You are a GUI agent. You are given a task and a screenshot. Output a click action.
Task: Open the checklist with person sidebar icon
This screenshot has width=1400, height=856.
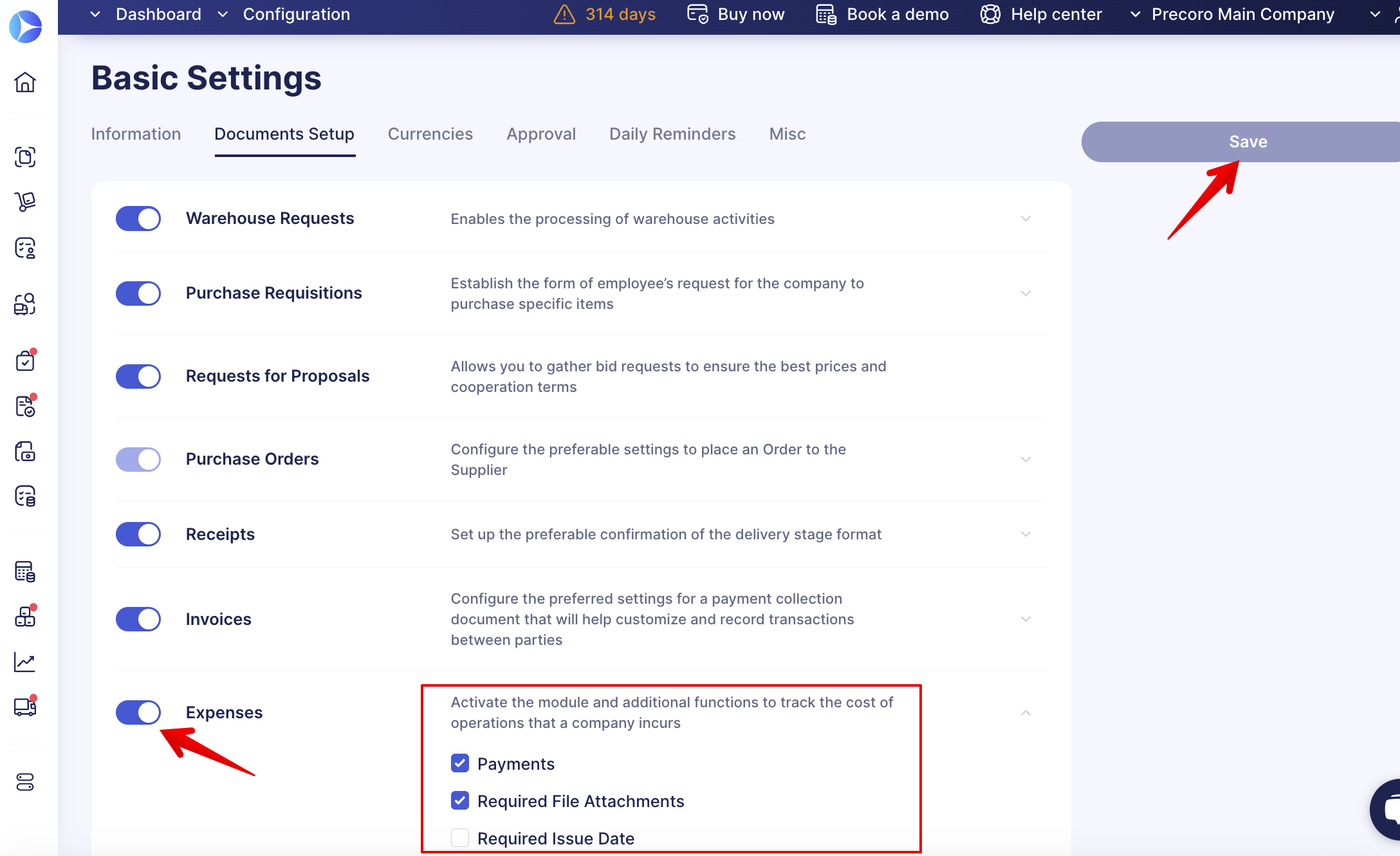(25, 248)
